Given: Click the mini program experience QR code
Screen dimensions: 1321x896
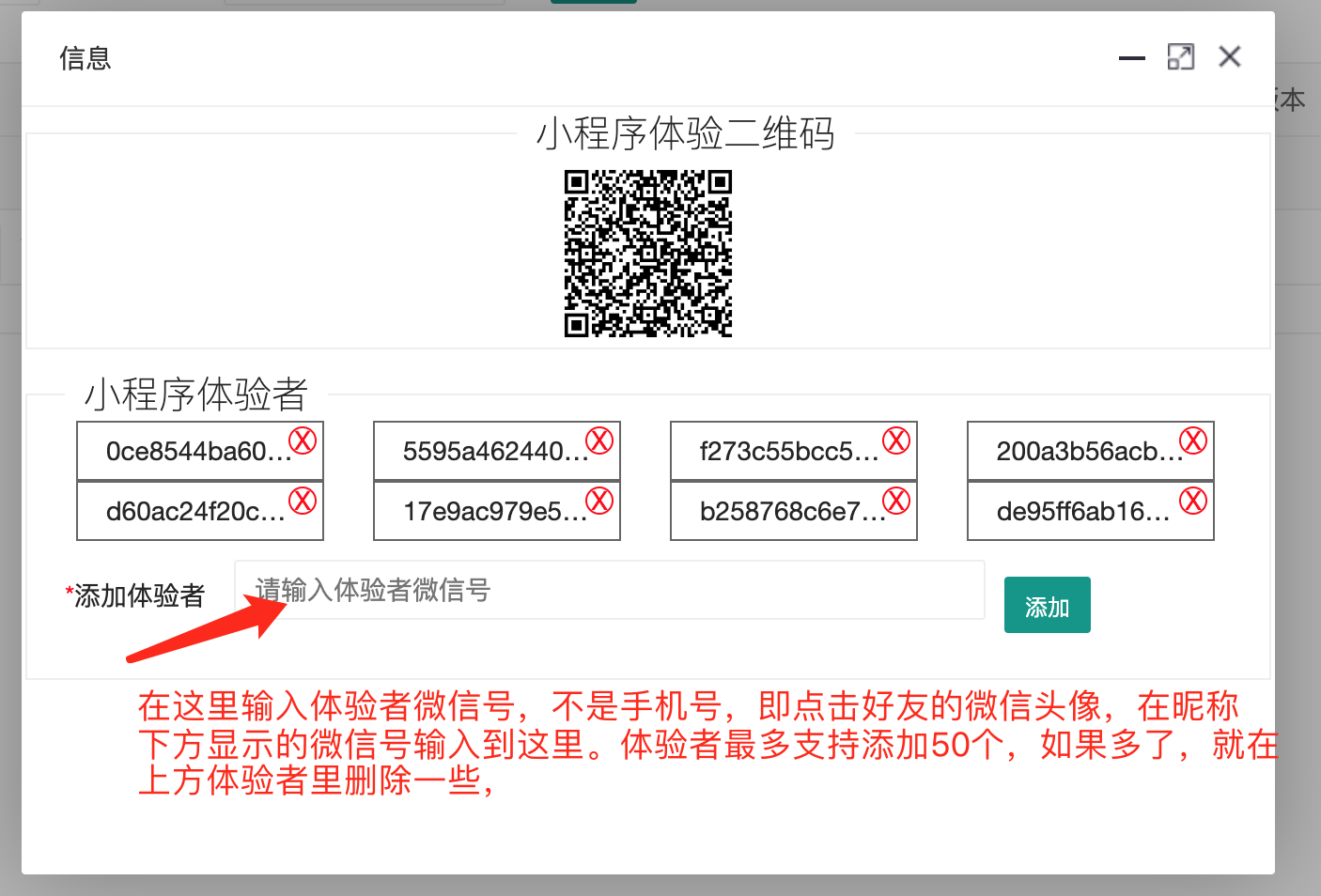Looking at the screenshot, I should [648, 254].
